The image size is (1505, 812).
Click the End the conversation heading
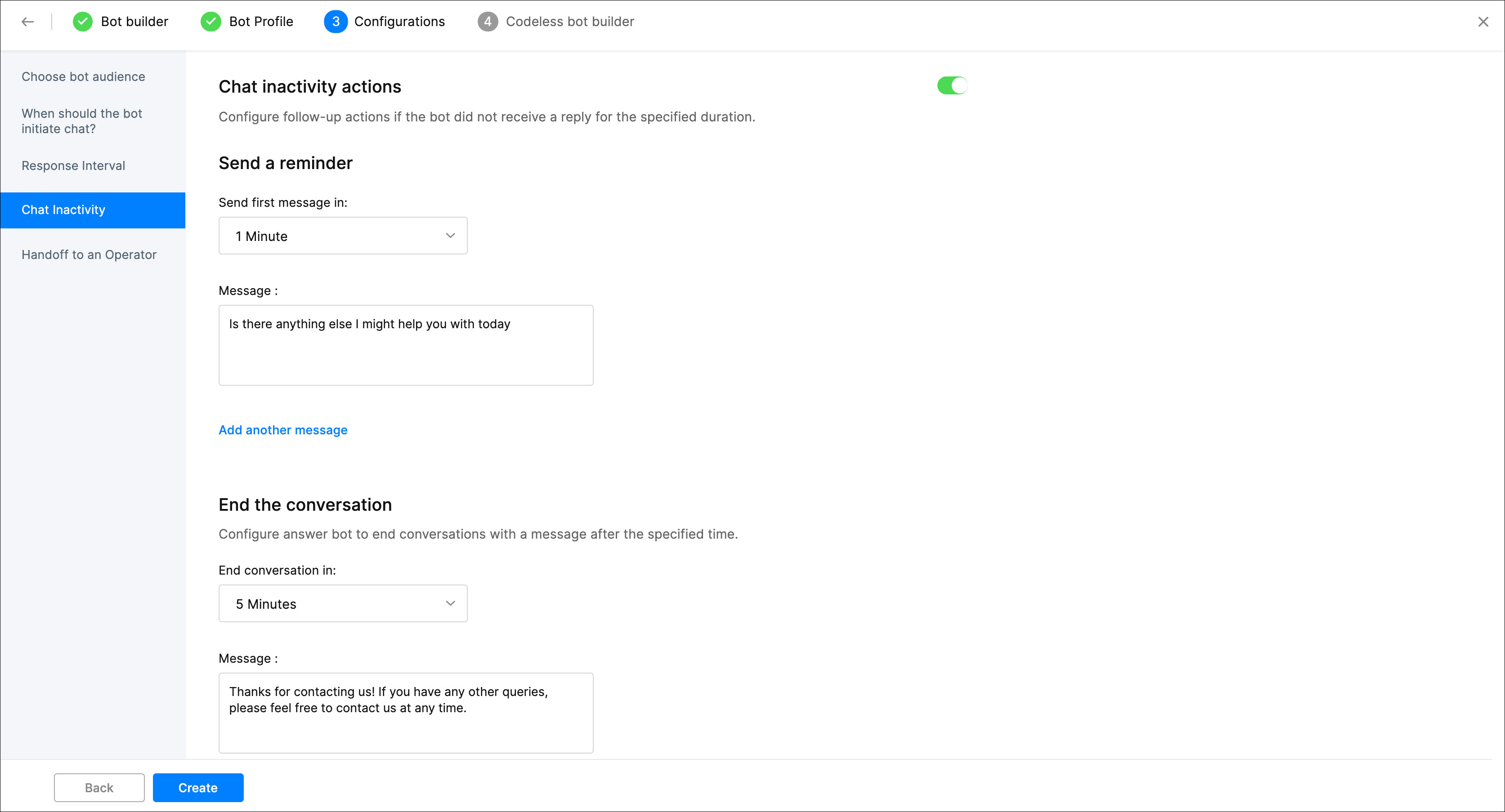pos(305,505)
